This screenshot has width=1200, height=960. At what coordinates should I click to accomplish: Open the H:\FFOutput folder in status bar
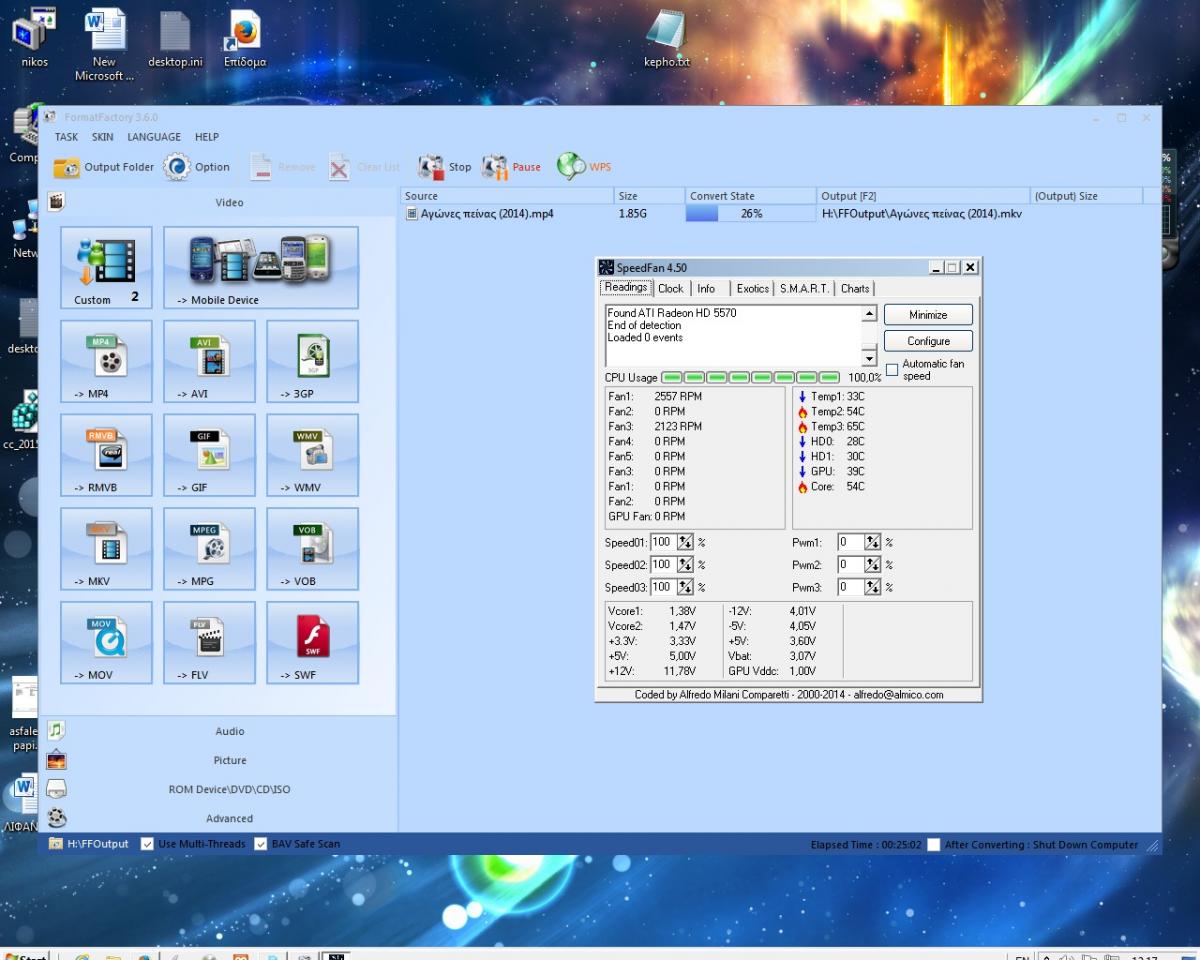pyautogui.click(x=89, y=844)
